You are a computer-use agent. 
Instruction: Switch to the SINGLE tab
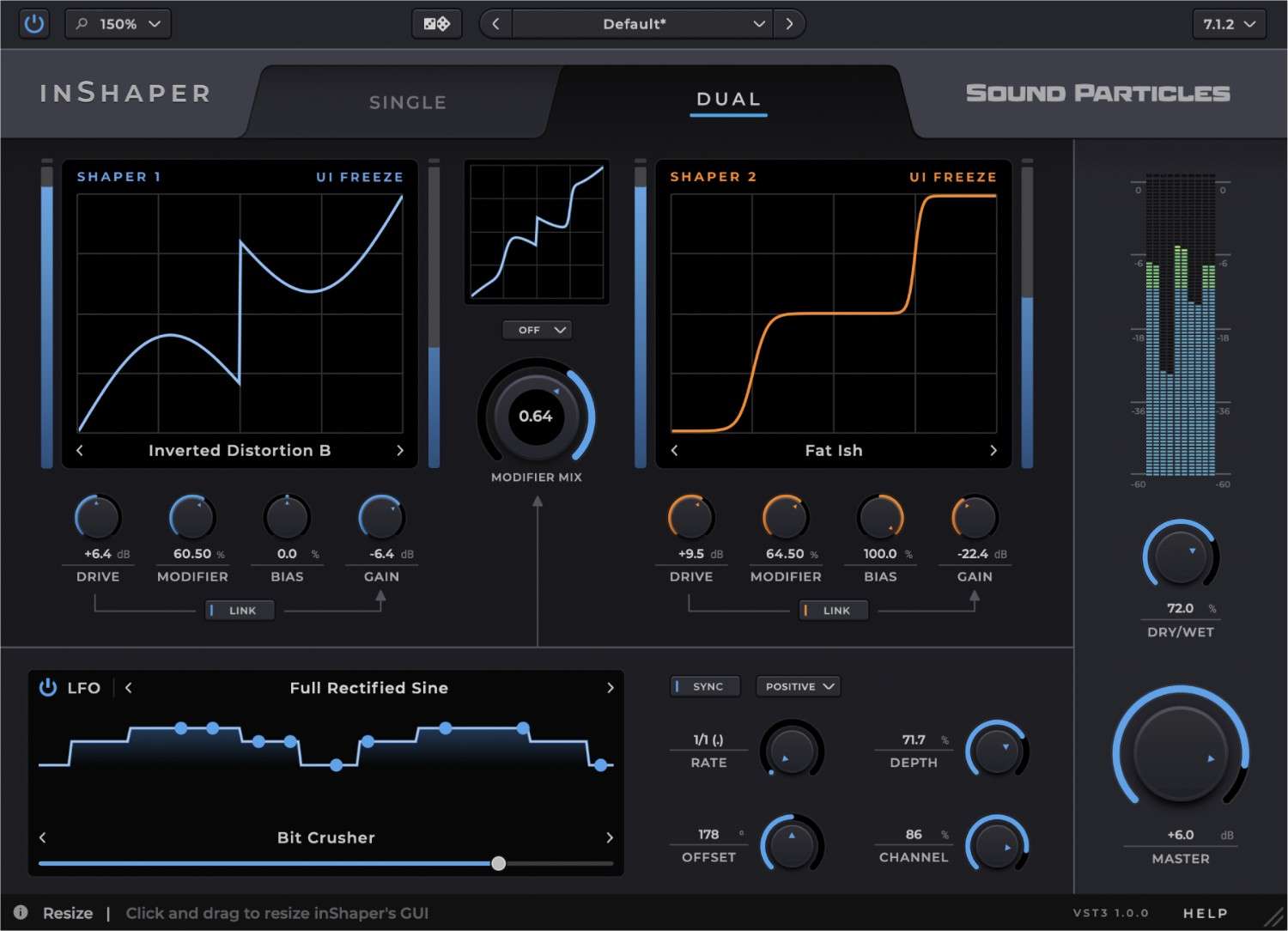(x=408, y=102)
